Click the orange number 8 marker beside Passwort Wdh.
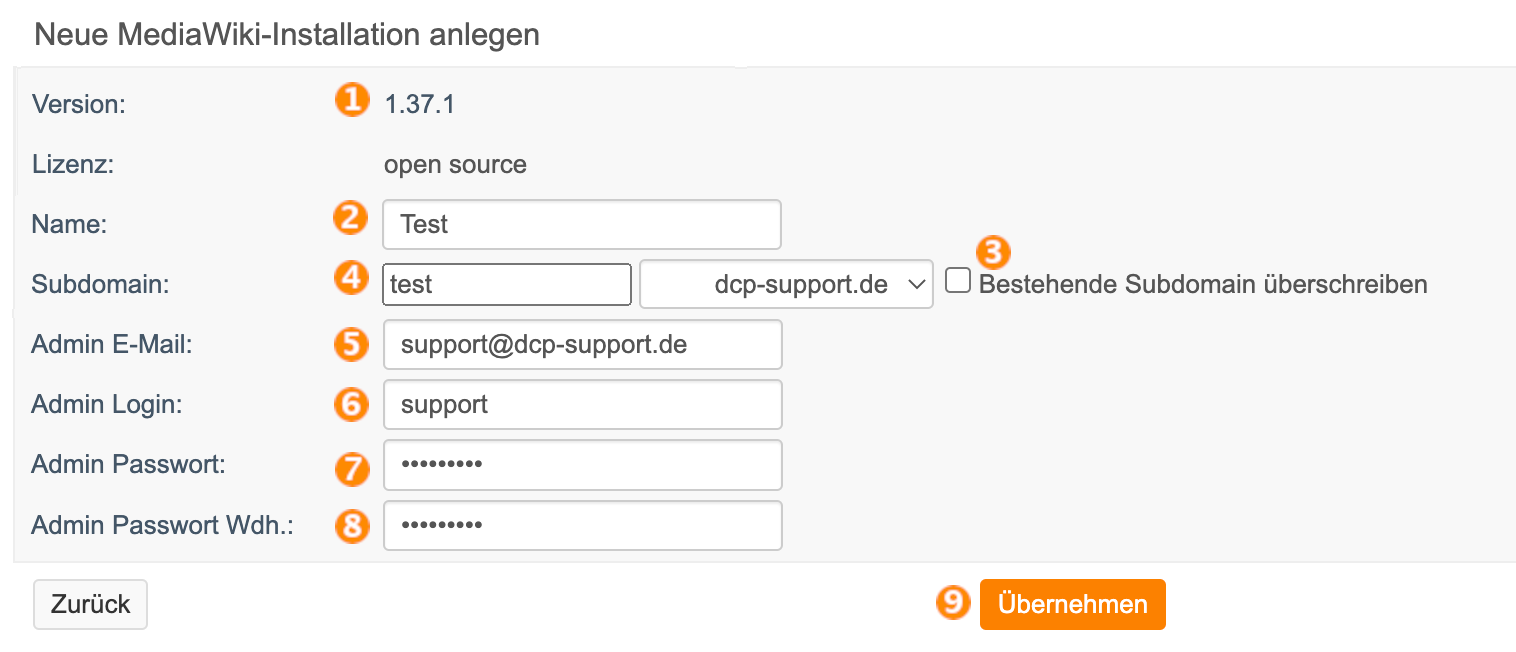Screen dimensions: 1516x652 click(x=351, y=526)
